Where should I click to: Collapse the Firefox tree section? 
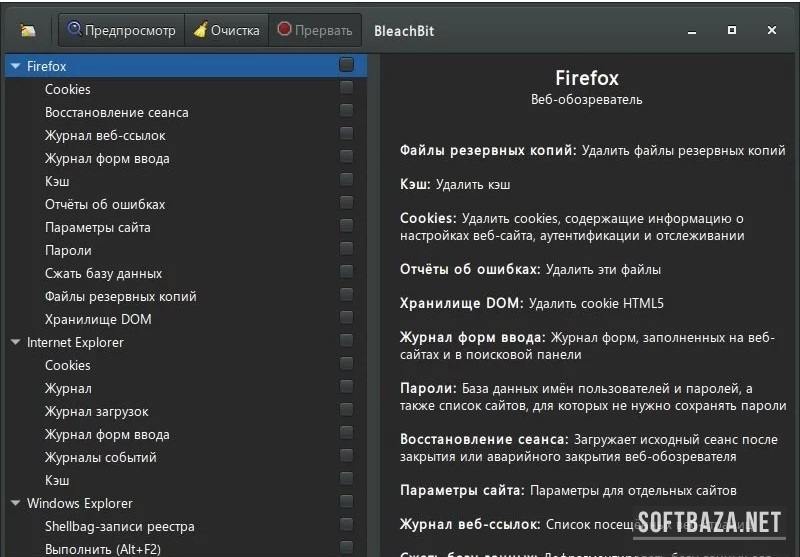(x=15, y=66)
